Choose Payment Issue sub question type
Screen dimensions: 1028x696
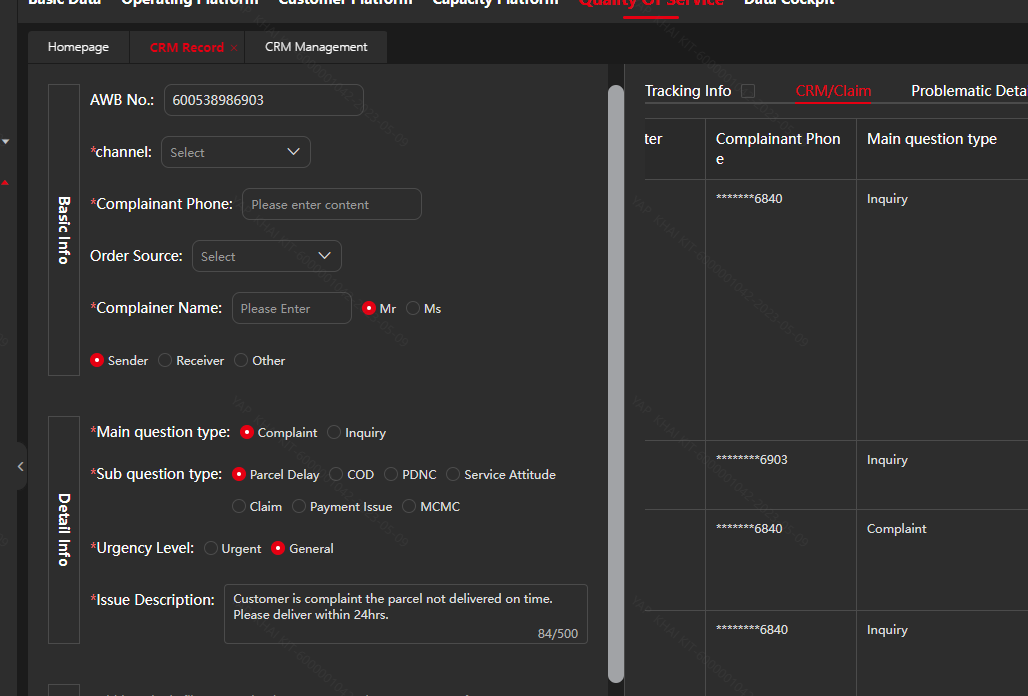(299, 507)
